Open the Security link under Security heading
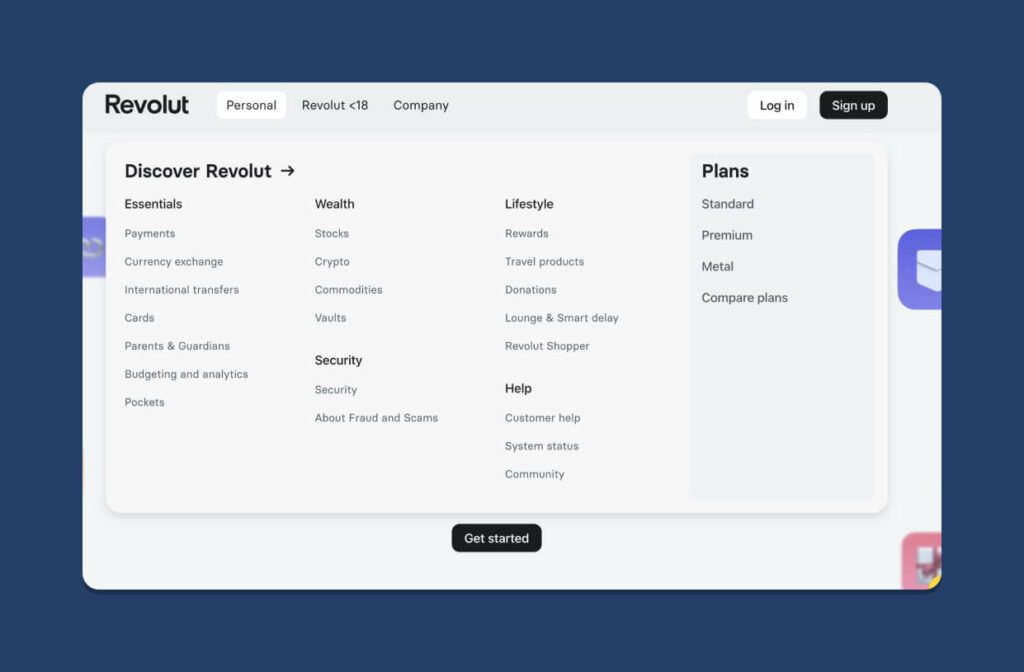The image size is (1024, 672). (336, 390)
